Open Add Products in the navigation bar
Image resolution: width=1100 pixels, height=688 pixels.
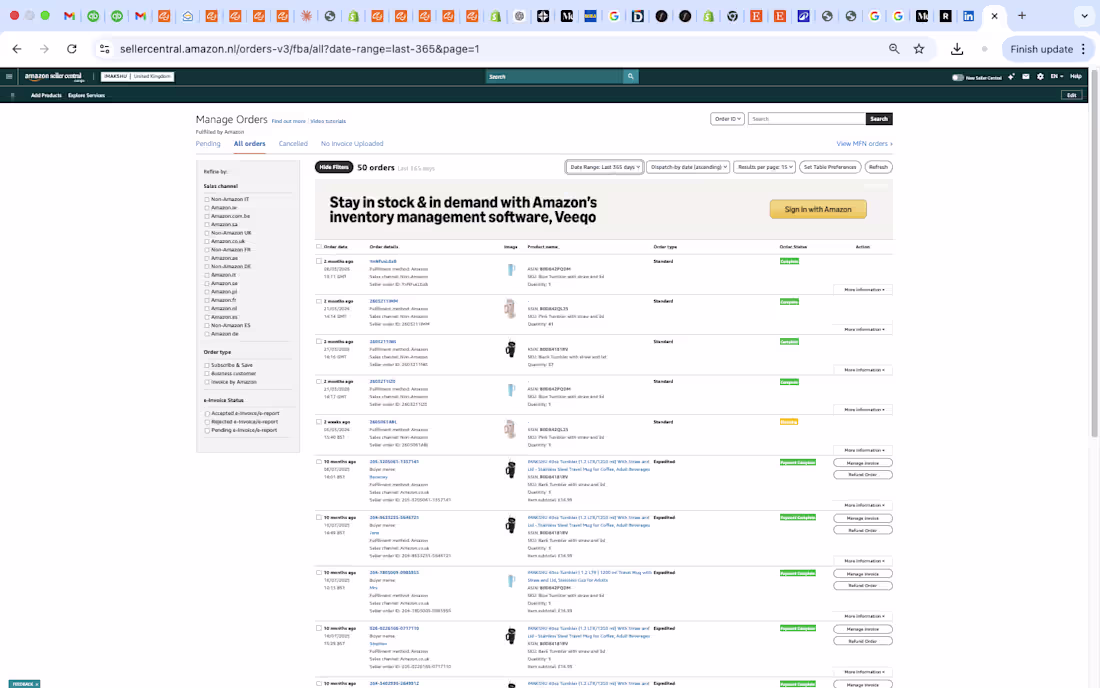pos(46,95)
